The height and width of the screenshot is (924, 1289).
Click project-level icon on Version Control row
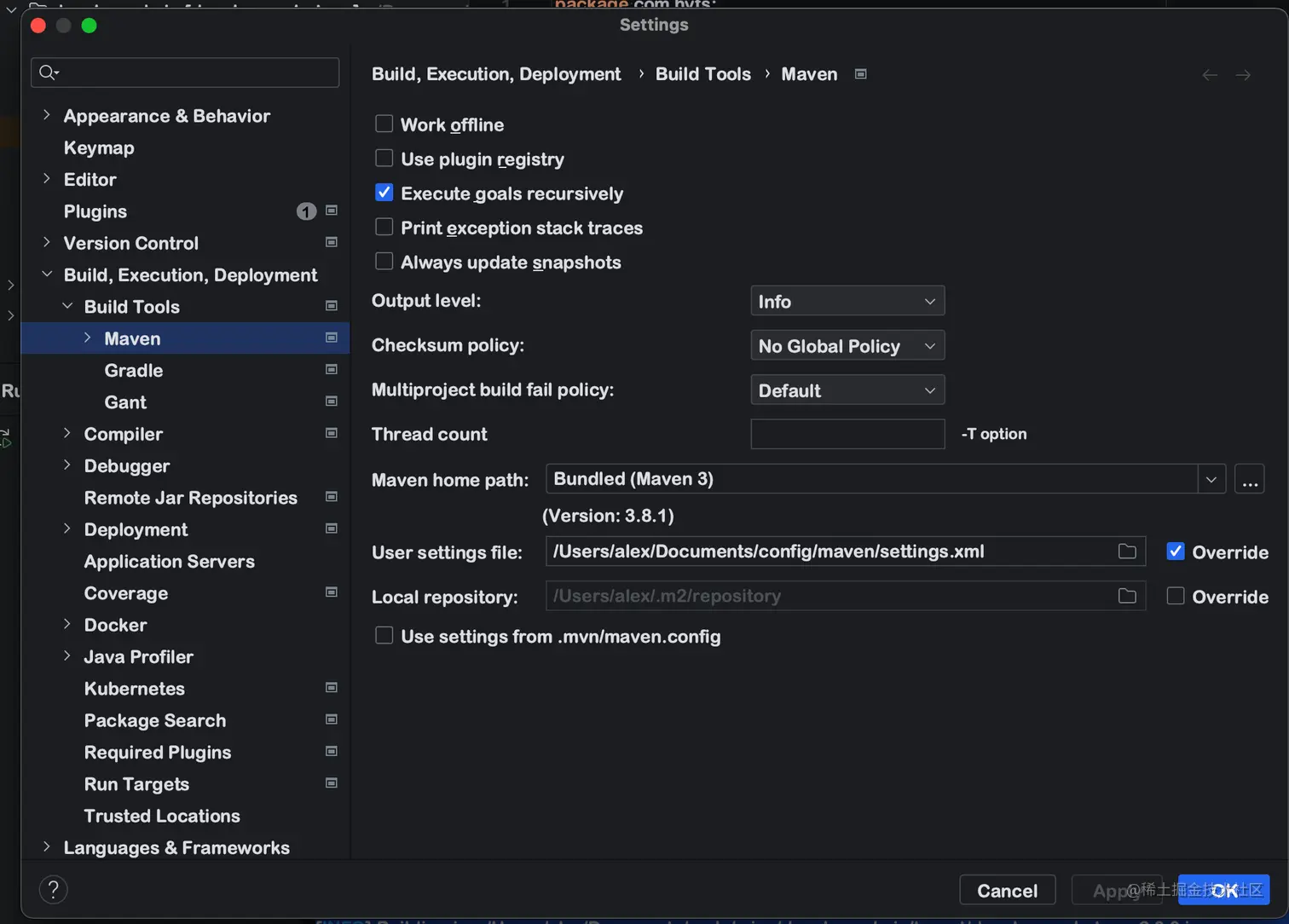[x=332, y=242]
